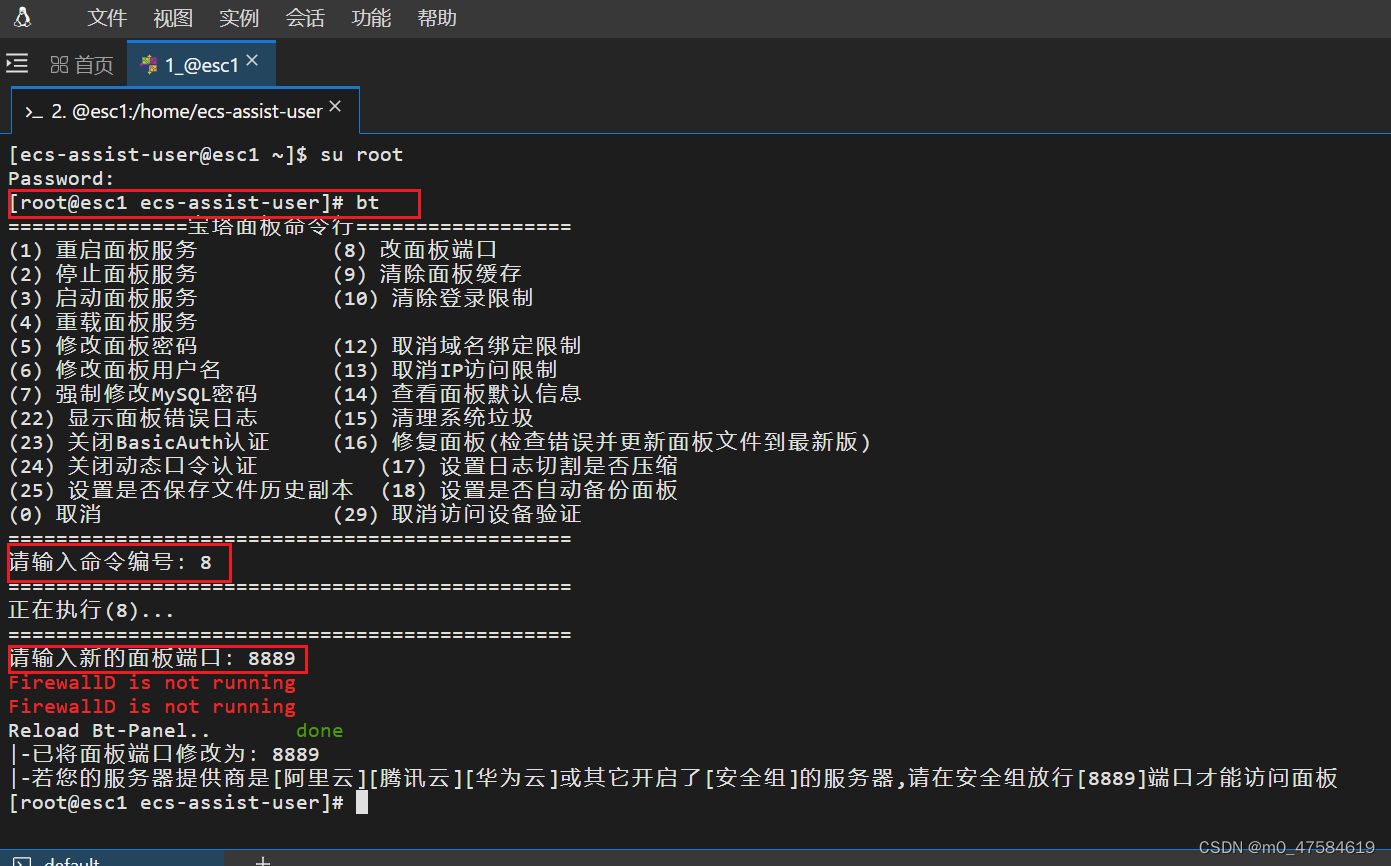Click option (2) 停止面板服务
This screenshot has height=866, width=1391.
(103, 274)
